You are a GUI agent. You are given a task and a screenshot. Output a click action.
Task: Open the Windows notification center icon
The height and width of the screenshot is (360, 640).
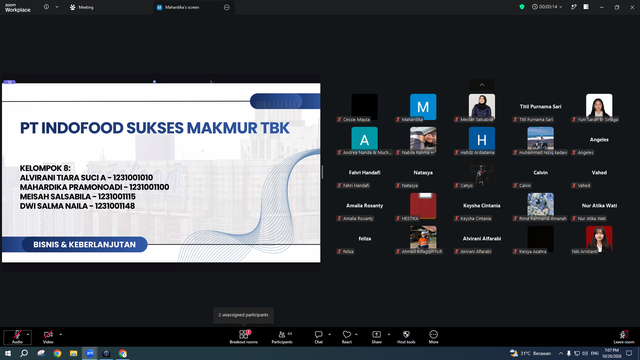tap(629, 353)
